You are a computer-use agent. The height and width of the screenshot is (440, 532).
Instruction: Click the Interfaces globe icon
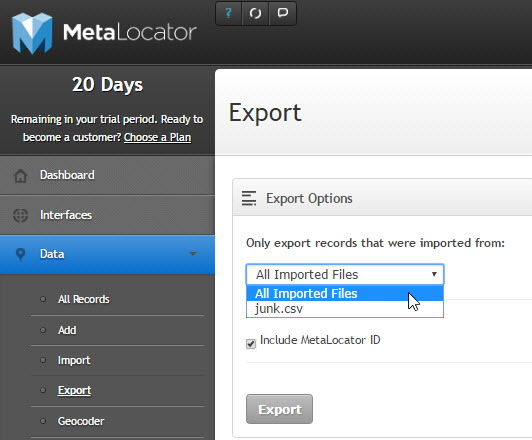click(20, 215)
